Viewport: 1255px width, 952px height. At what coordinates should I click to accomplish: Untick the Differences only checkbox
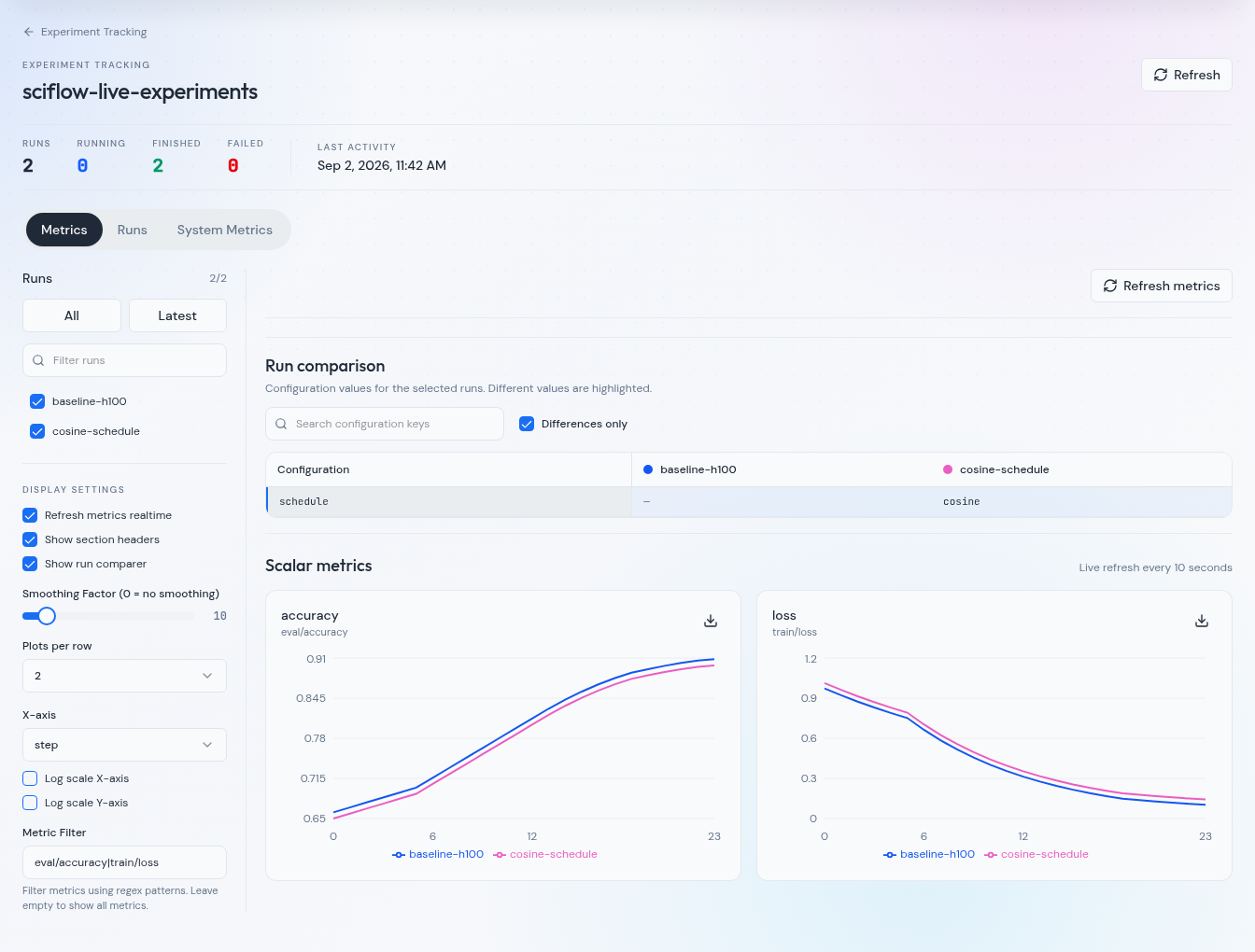[x=527, y=424]
